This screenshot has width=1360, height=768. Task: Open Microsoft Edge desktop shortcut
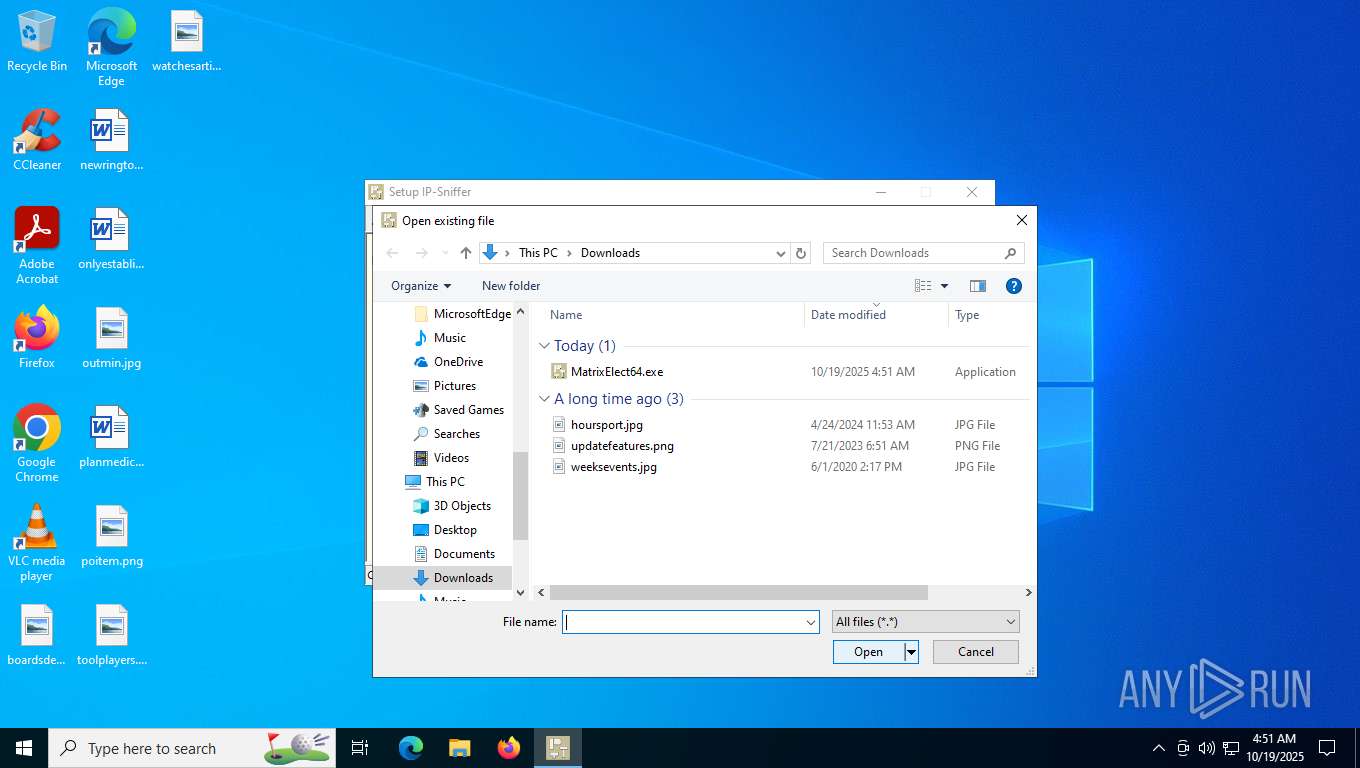click(x=111, y=47)
